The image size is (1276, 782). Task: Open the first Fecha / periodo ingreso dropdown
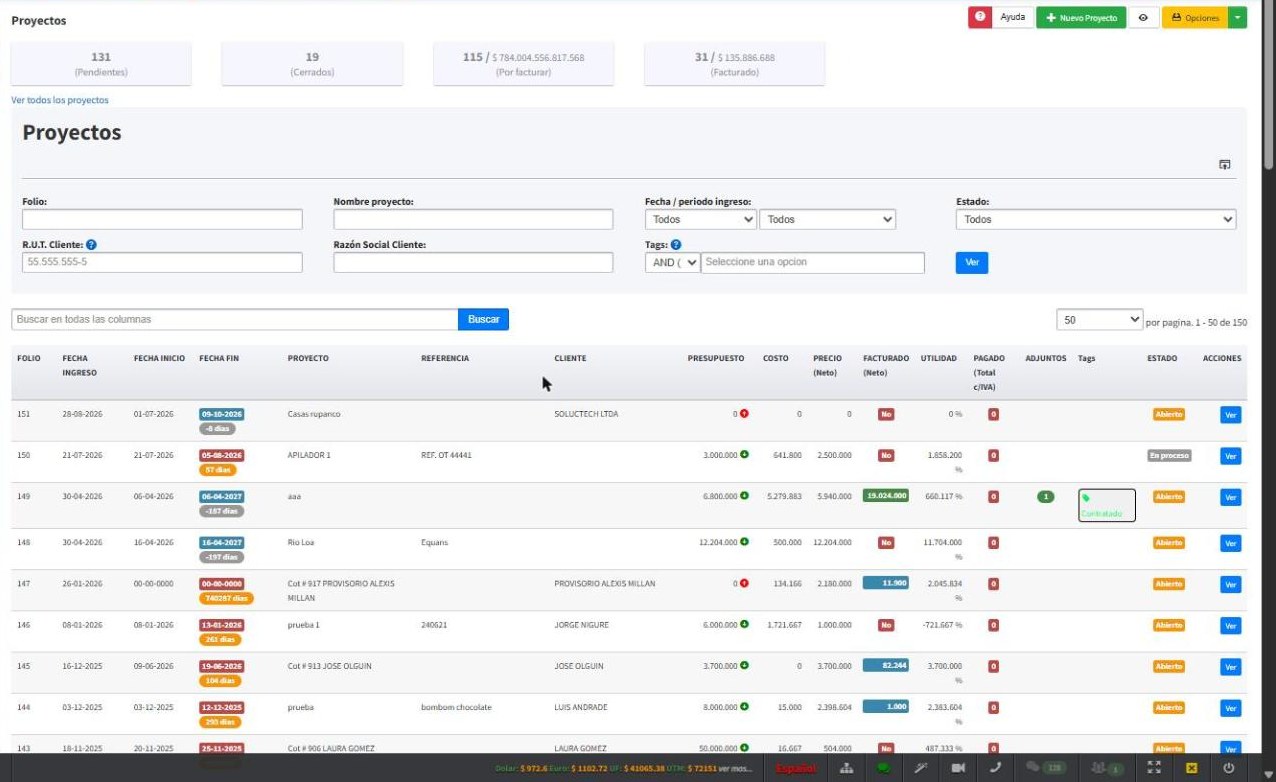pyautogui.click(x=700, y=219)
